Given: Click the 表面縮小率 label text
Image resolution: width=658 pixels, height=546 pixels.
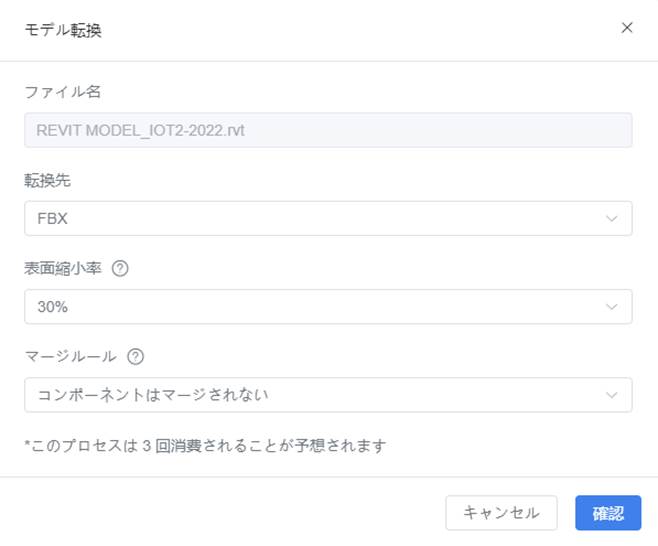Looking at the screenshot, I should click(x=63, y=268).
